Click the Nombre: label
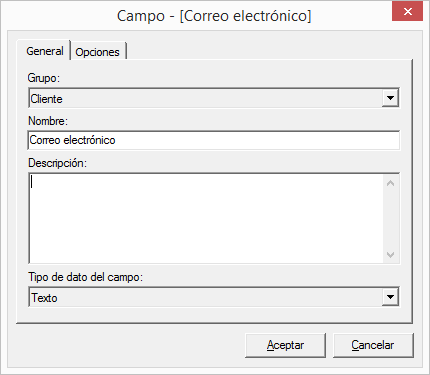Screen dimensions: 430x375 click(x=48, y=121)
